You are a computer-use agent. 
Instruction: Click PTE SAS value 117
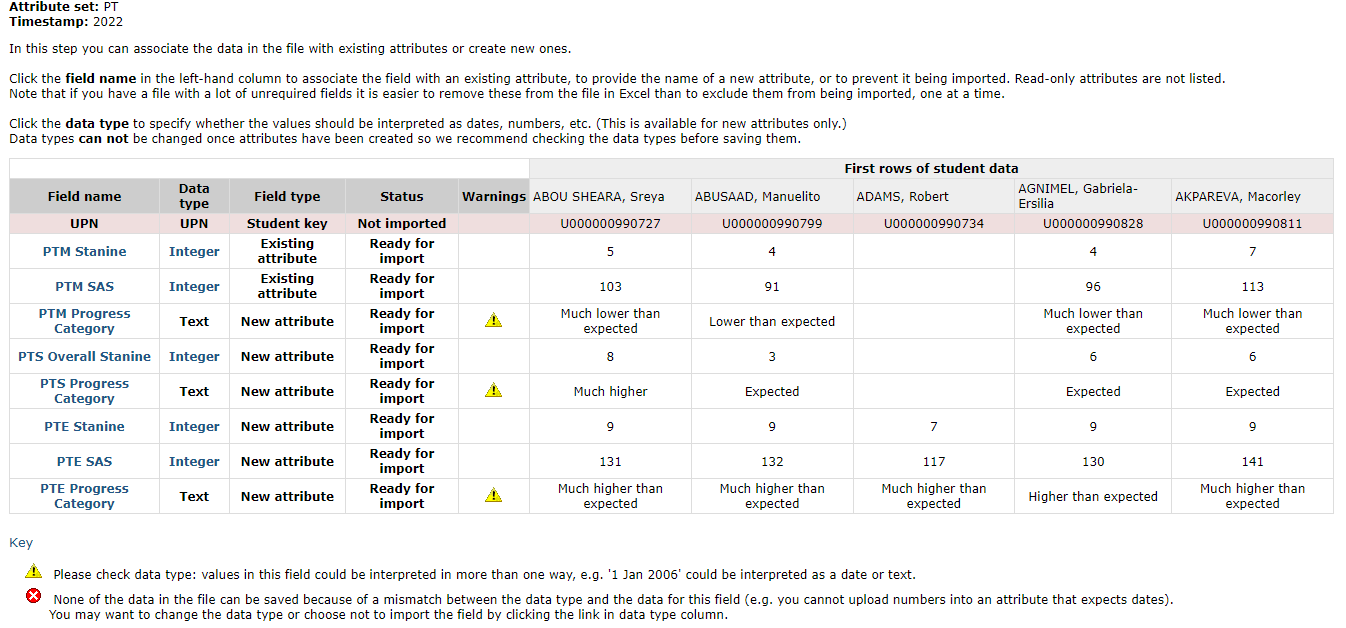tap(933, 461)
